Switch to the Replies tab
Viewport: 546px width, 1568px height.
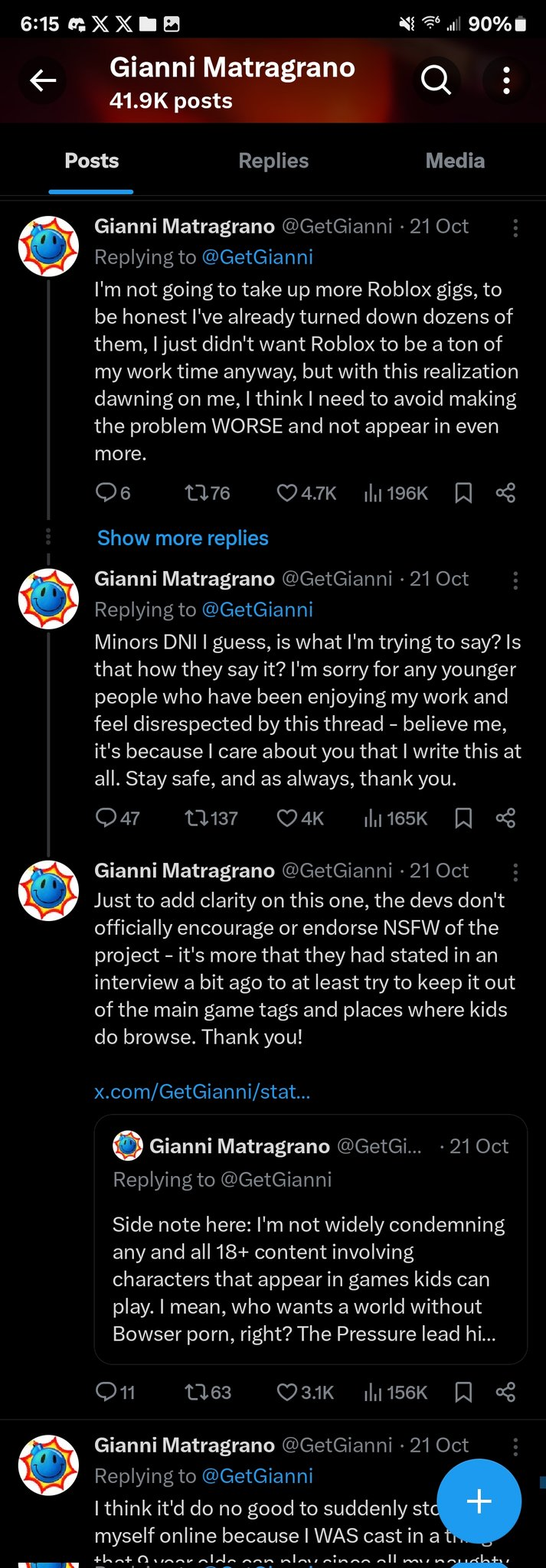(x=273, y=161)
